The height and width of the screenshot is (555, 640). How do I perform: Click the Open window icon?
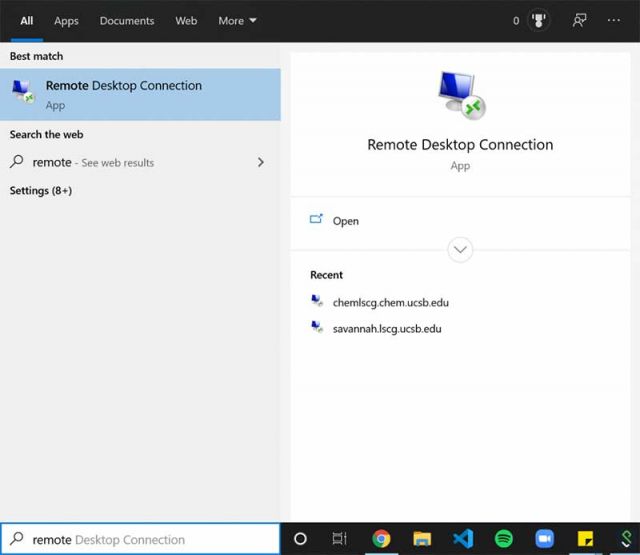point(316,219)
